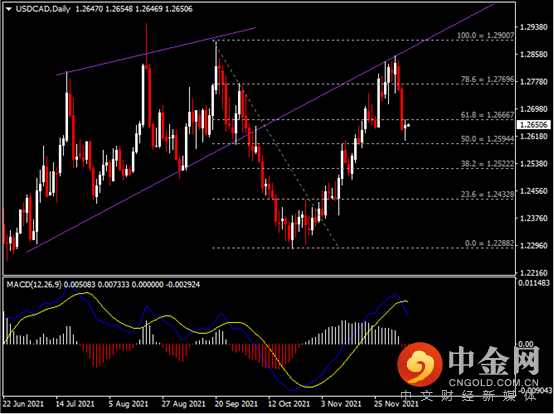
Task: Click the MACD zero level label 0.00
Action: (526, 344)
